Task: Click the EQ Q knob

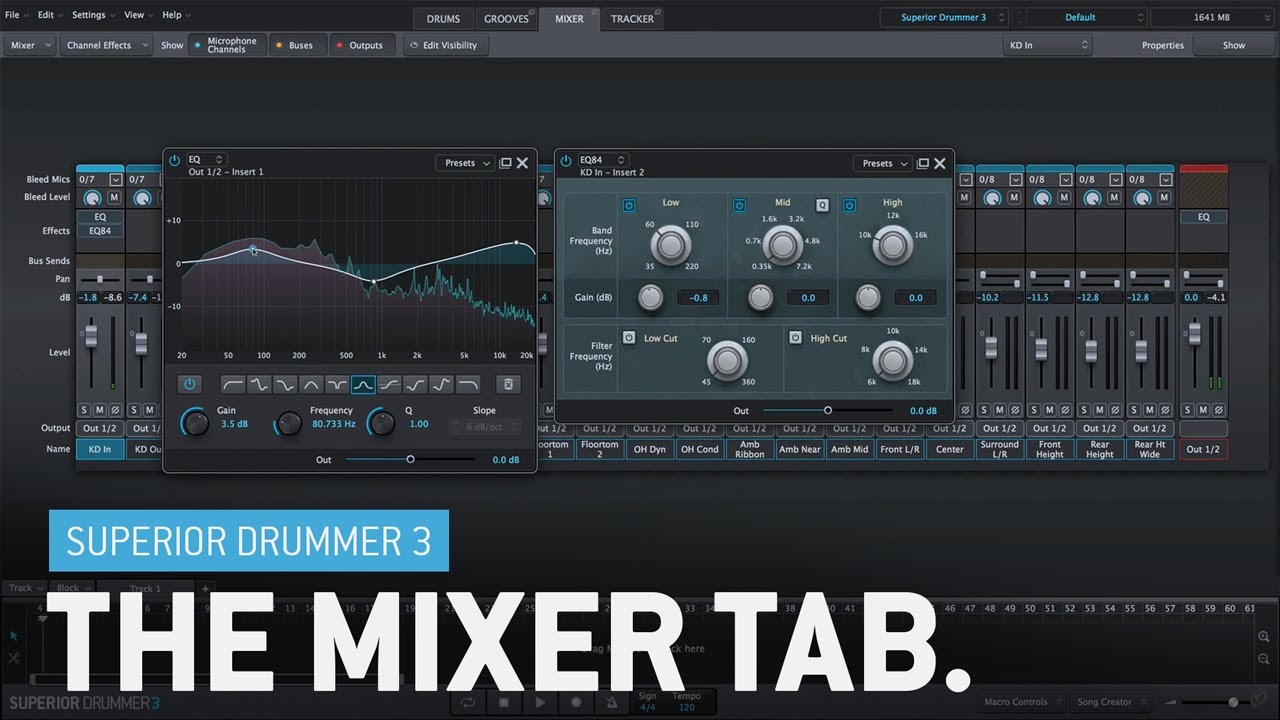Action: click(x=381, y=423)
